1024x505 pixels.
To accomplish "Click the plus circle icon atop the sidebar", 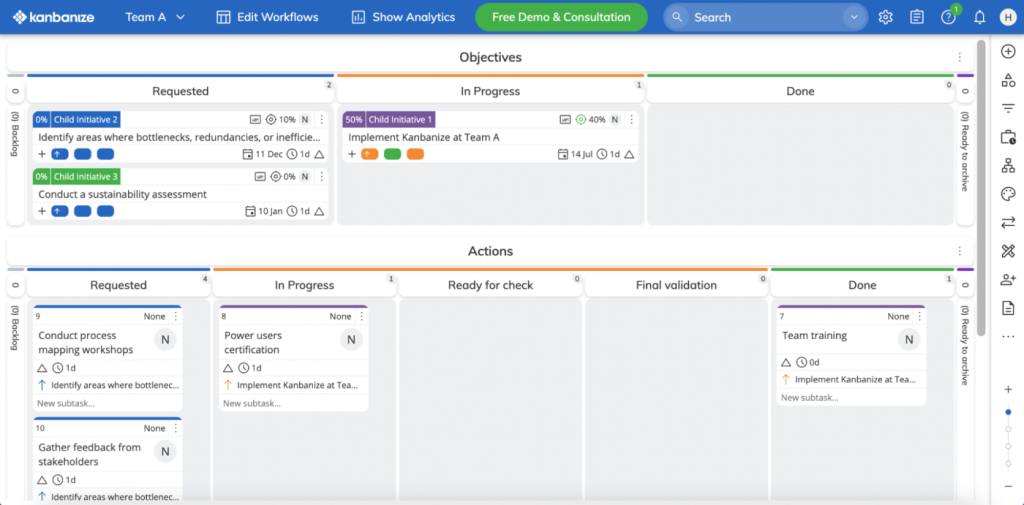I will point(1008,52).
